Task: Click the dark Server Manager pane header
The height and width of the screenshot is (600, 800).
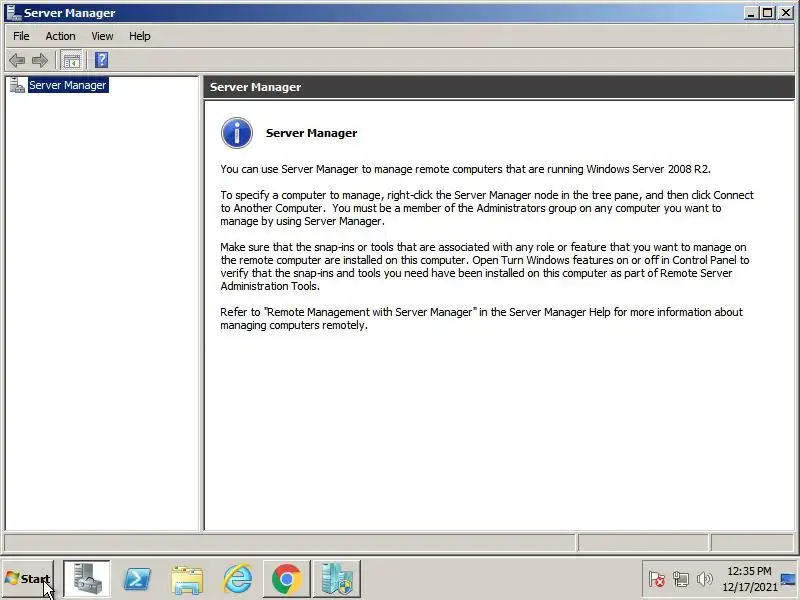Action: (x=499, y=87)
